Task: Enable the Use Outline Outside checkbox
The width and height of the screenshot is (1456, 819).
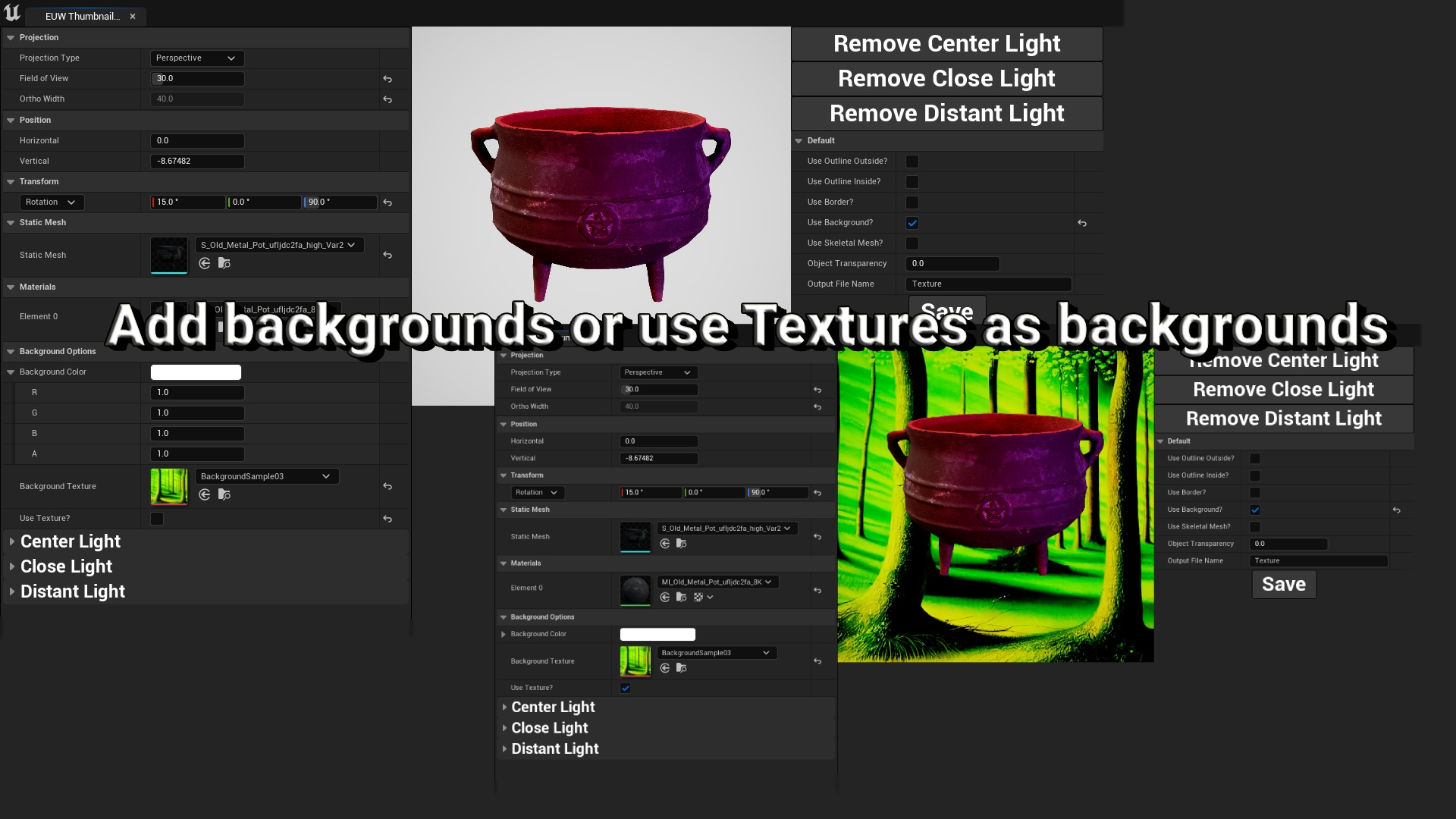Action: [x=912, y=162]
